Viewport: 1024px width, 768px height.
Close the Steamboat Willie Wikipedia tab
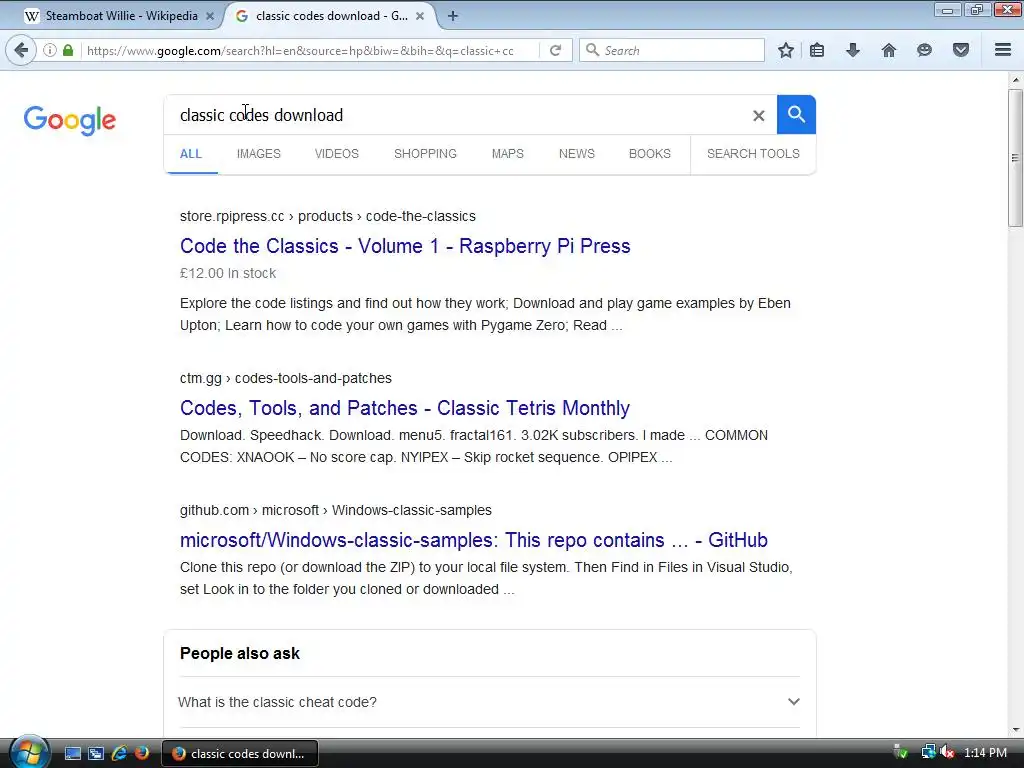[210, 16]
